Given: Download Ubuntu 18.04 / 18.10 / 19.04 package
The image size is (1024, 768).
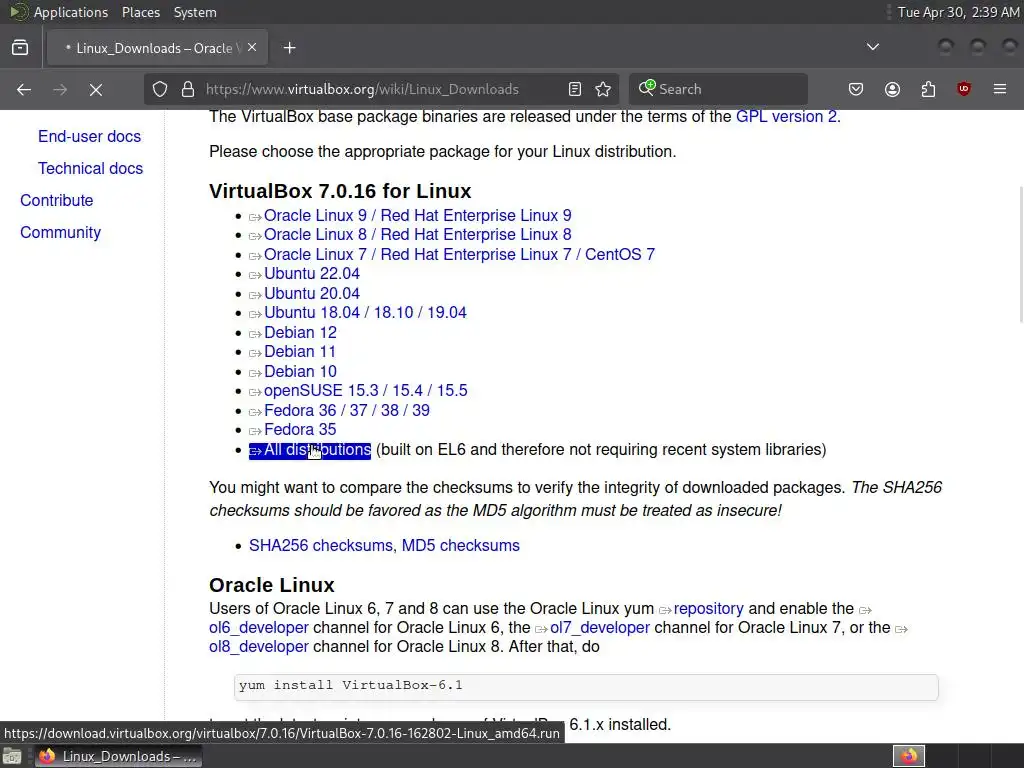Looking at the screenshot, I should point(365,313).
